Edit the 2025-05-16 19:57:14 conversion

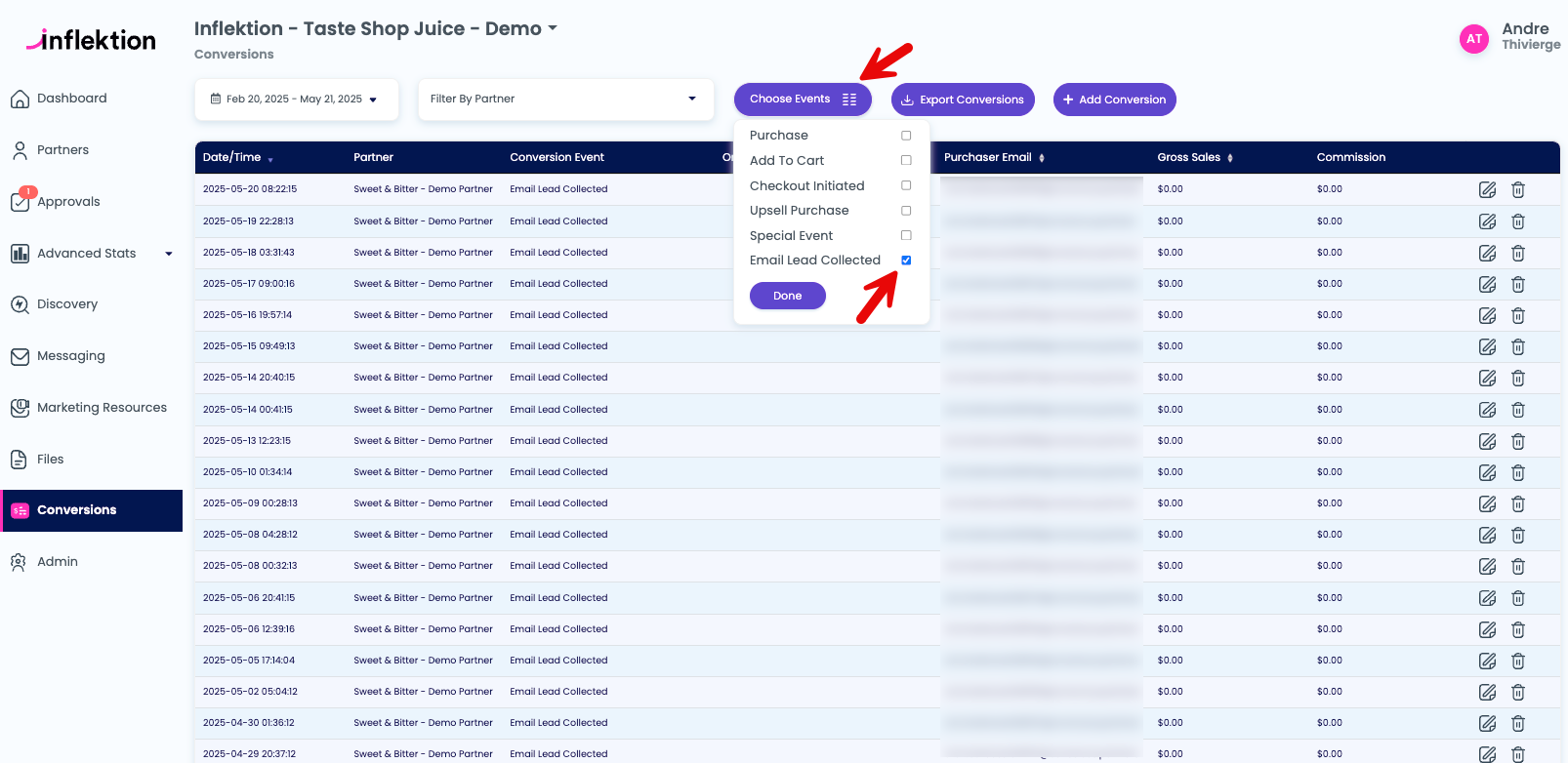coord(1487,315)
